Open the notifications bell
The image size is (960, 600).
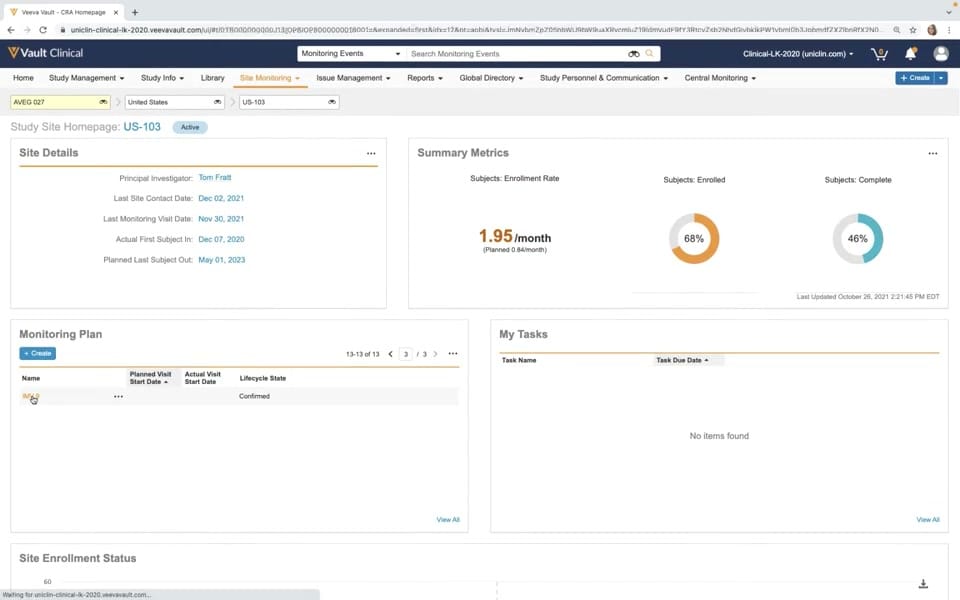910,54
